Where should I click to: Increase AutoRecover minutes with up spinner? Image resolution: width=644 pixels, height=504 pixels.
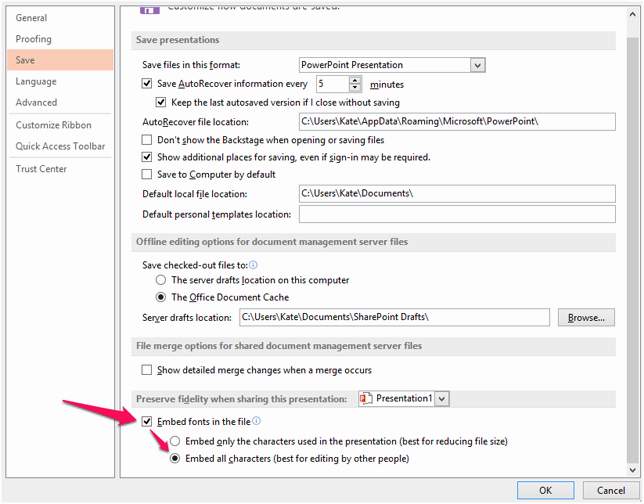[x=355, y=80]
